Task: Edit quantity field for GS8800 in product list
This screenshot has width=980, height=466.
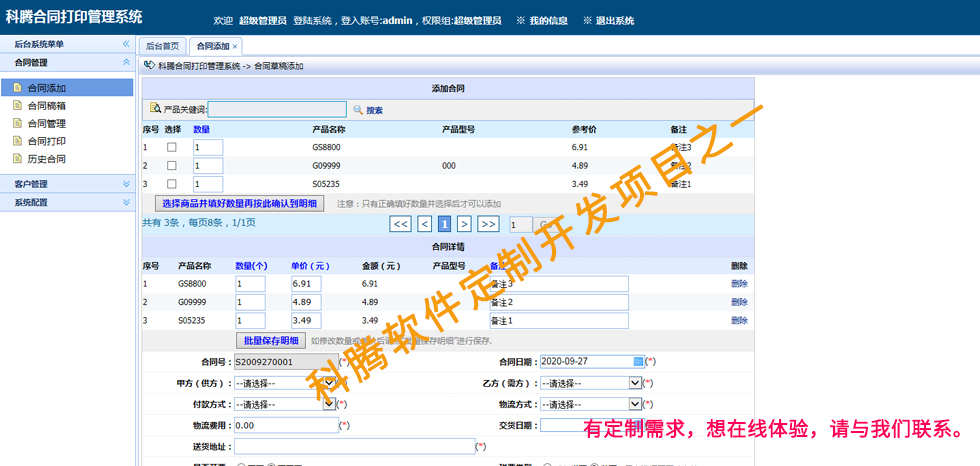Action: tap(208, 147)
